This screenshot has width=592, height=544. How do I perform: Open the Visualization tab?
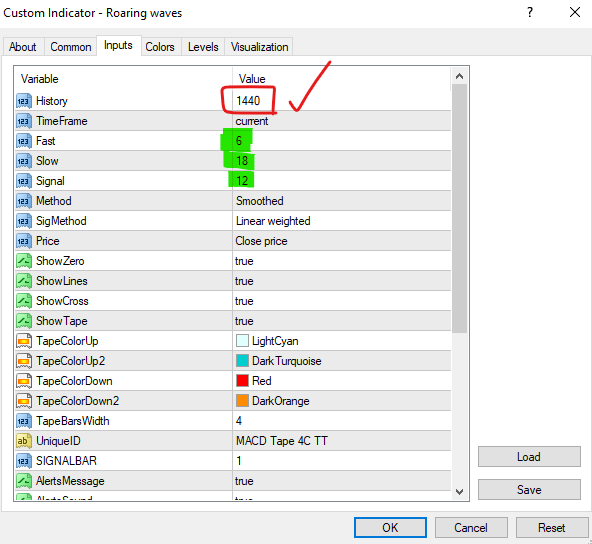tap(259, 47)
